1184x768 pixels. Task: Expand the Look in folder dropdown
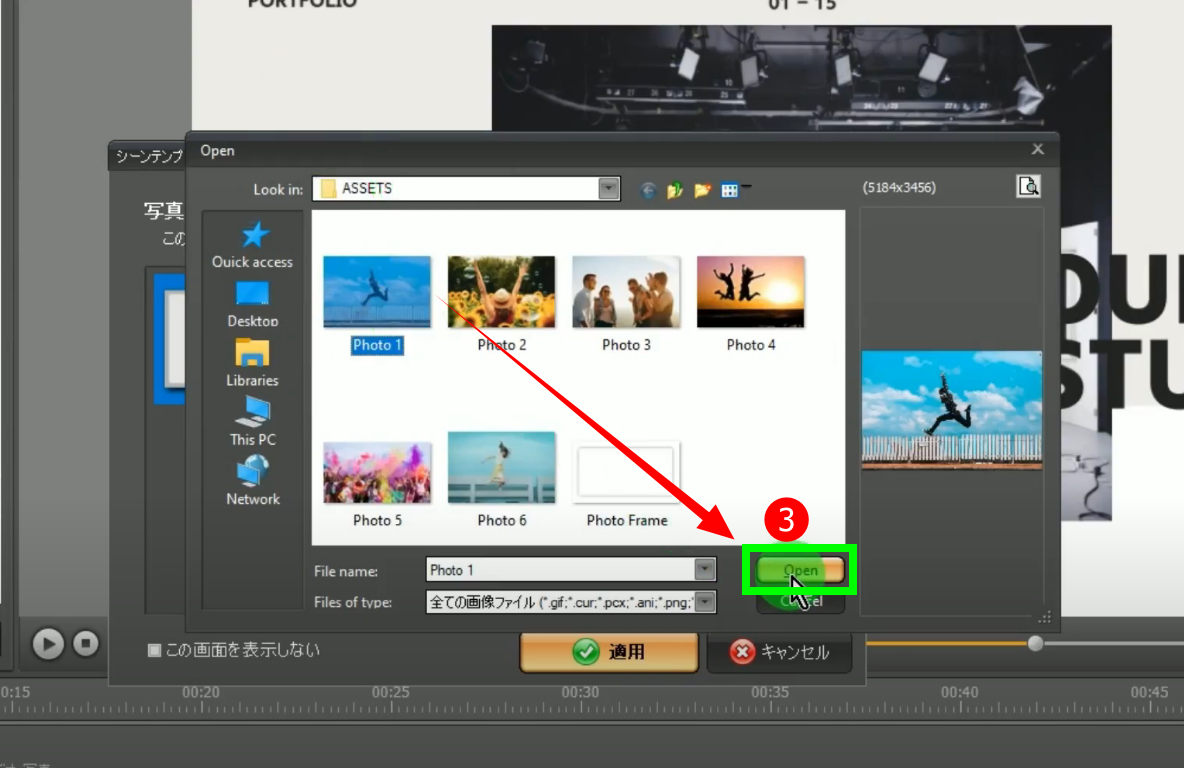pyautogui.click(x=608, y=189)
